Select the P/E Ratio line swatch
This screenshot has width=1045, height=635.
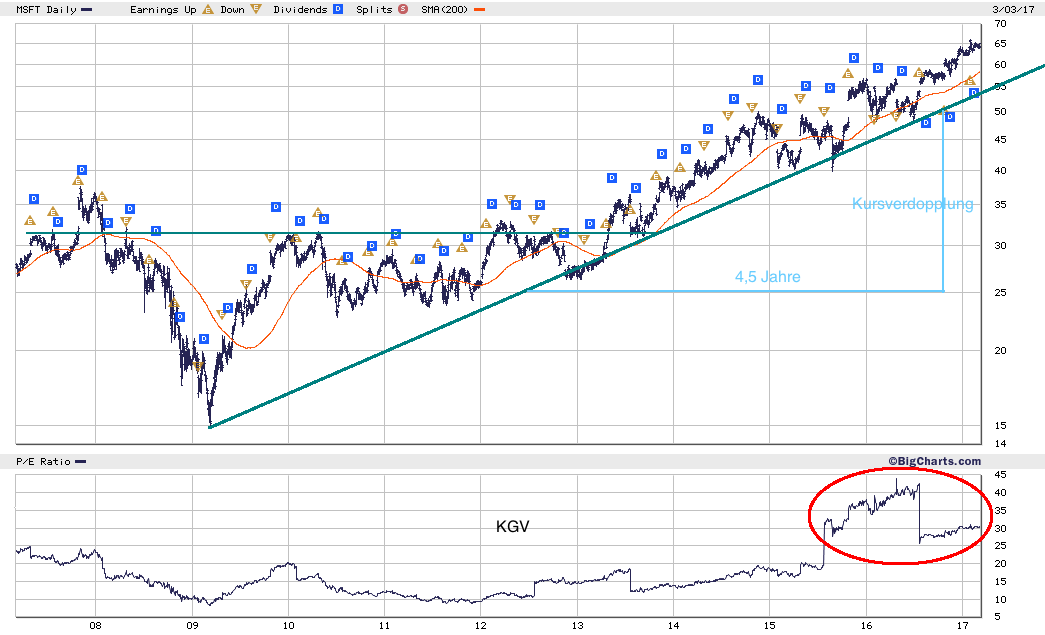tap(80, 462)
